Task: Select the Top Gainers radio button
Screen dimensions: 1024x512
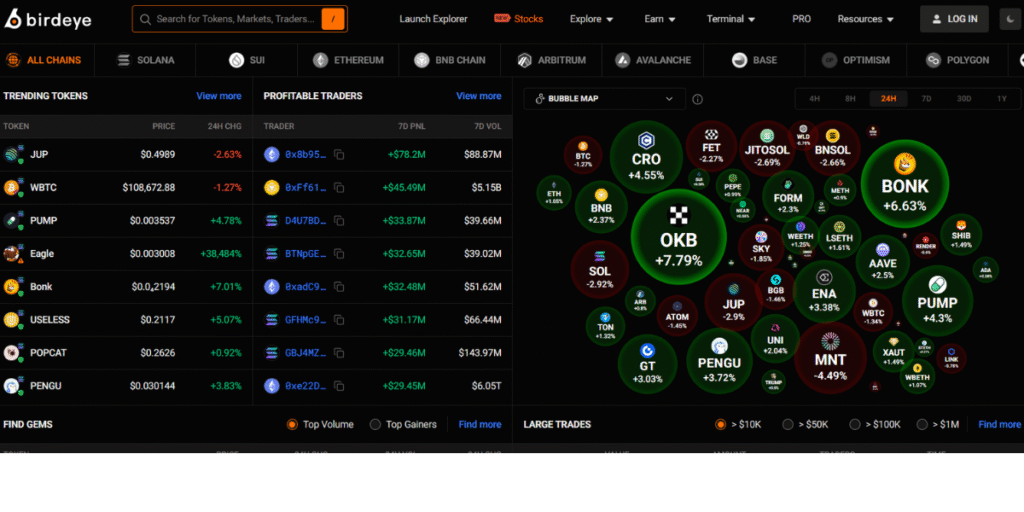Action: click(x=375, y=424)
